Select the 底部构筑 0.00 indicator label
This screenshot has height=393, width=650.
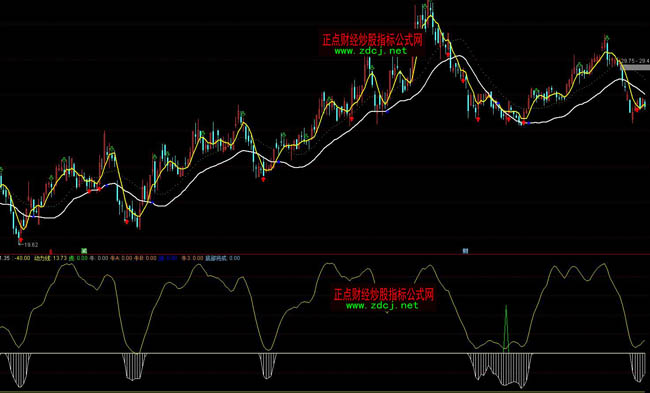point(223,258)
